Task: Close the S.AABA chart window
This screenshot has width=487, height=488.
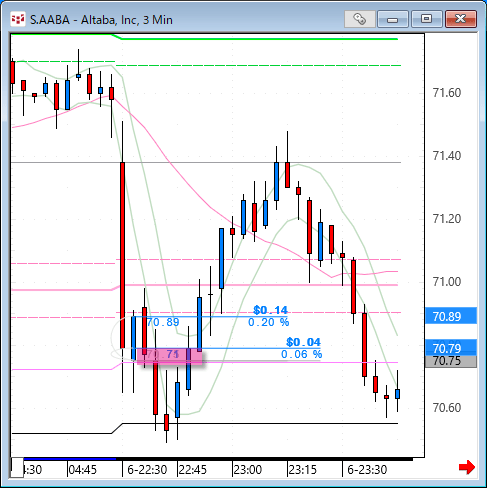Action: (x=461, y=19)
